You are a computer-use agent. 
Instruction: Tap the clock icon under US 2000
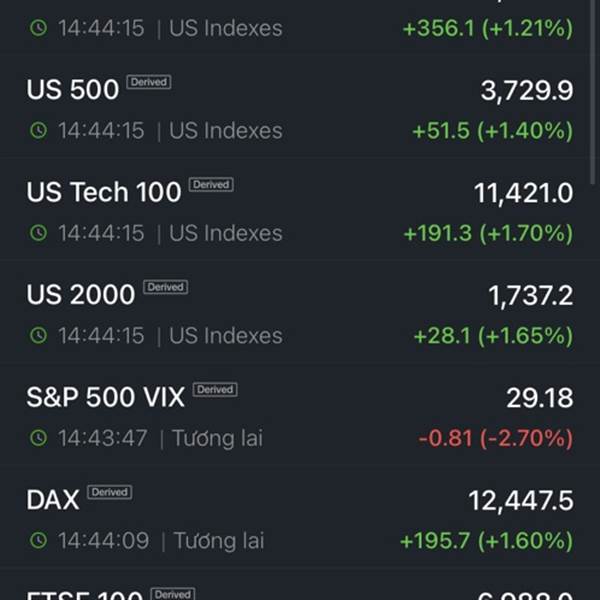[39, 335]
